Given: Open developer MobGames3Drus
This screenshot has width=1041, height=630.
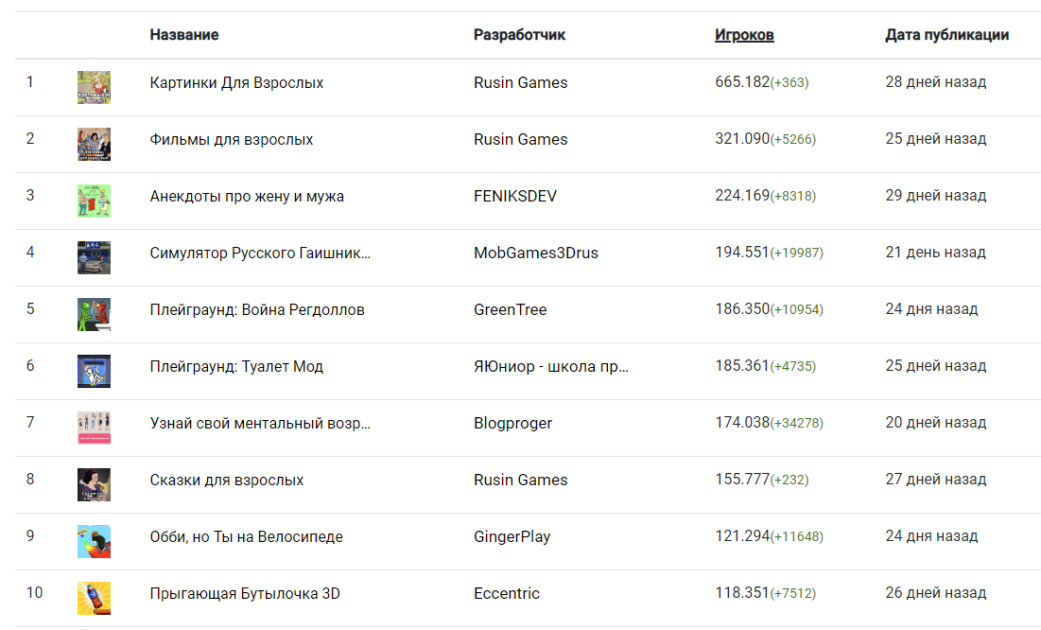Looking at the screenshot, I should coord(536,253).
